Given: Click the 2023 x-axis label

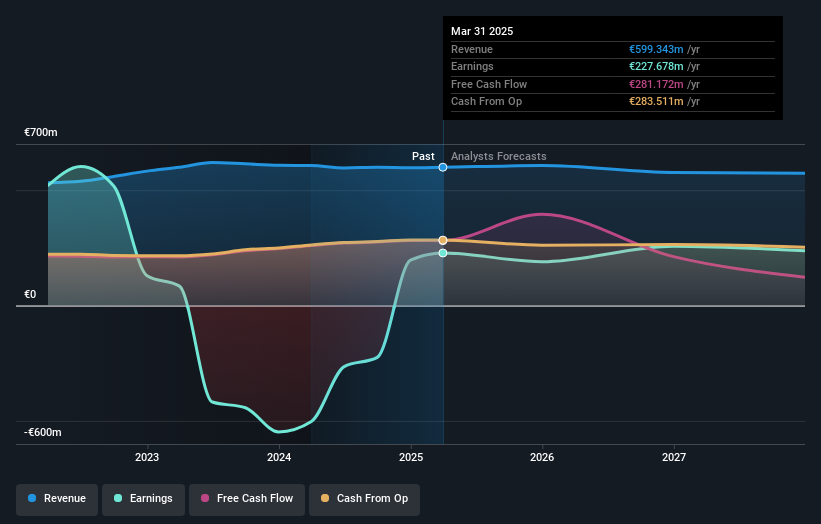Looking at the screenshot, I should pos(147,458).
